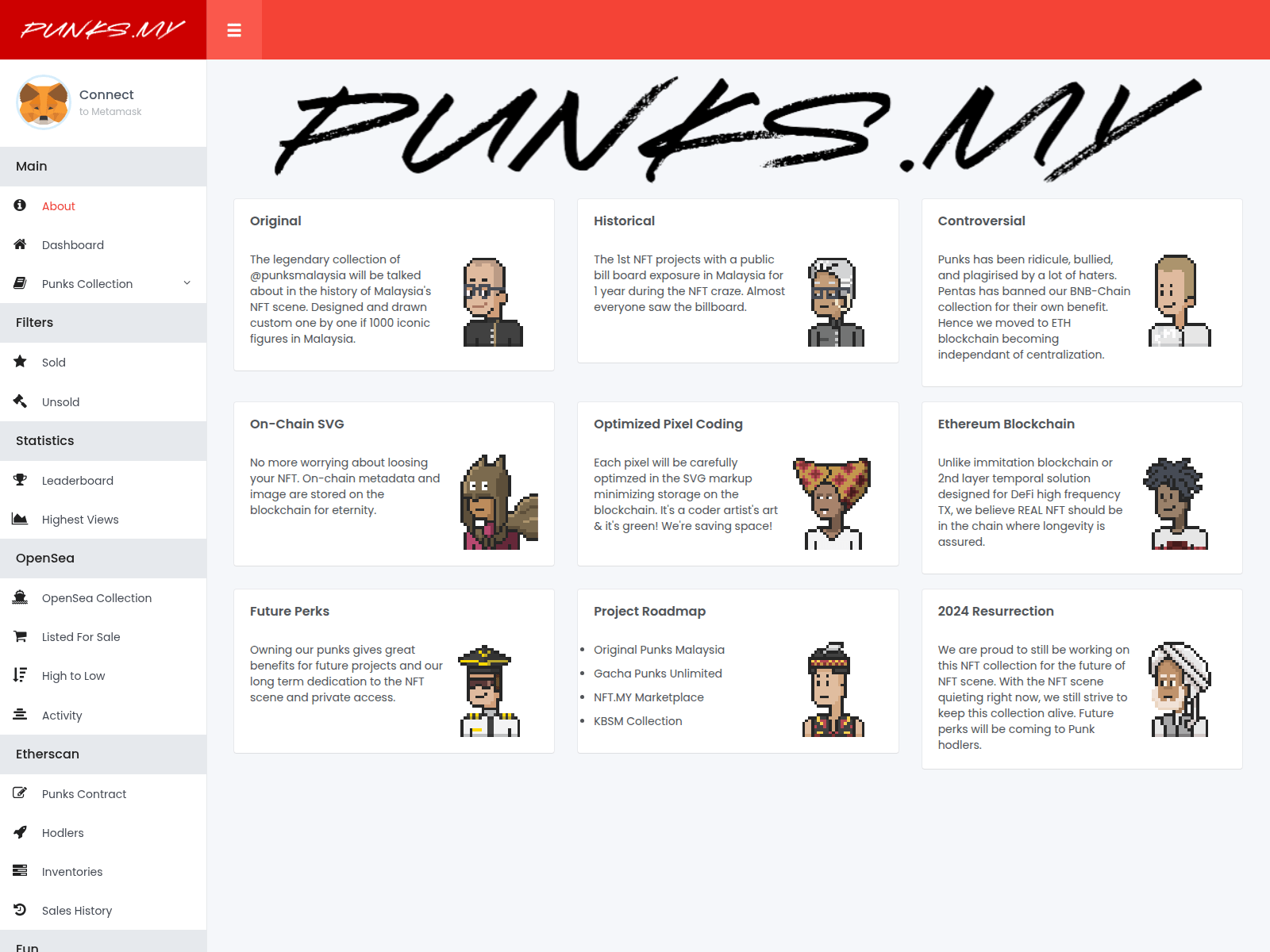Image resolution: width=1270 pixels, height=952 pixels.
Task: Click the Original card punk avatar
Action: click(x=492, y=302)
